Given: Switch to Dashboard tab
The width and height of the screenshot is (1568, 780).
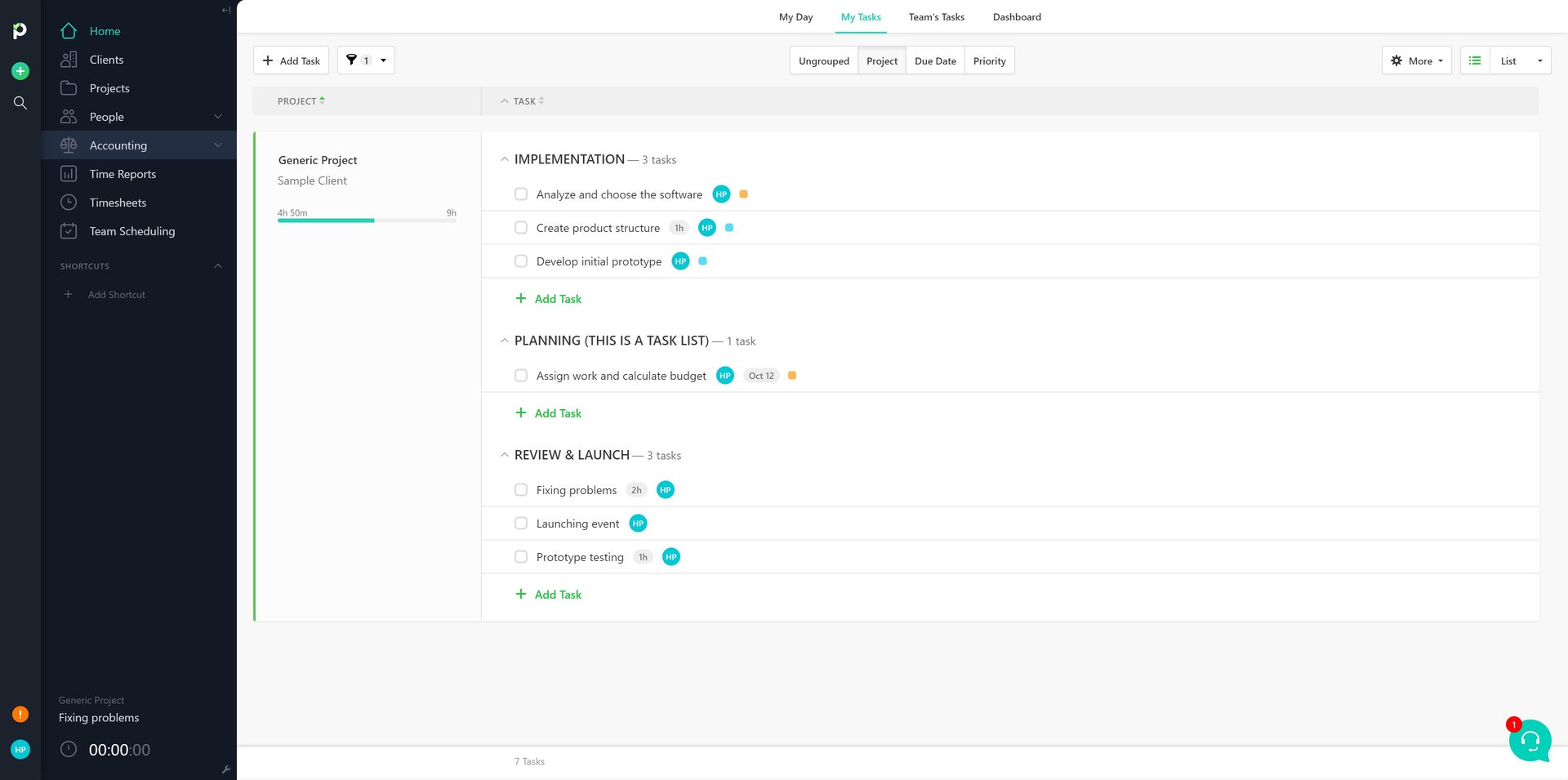Looking at the screenshot, I should (x=1017, y=17).
